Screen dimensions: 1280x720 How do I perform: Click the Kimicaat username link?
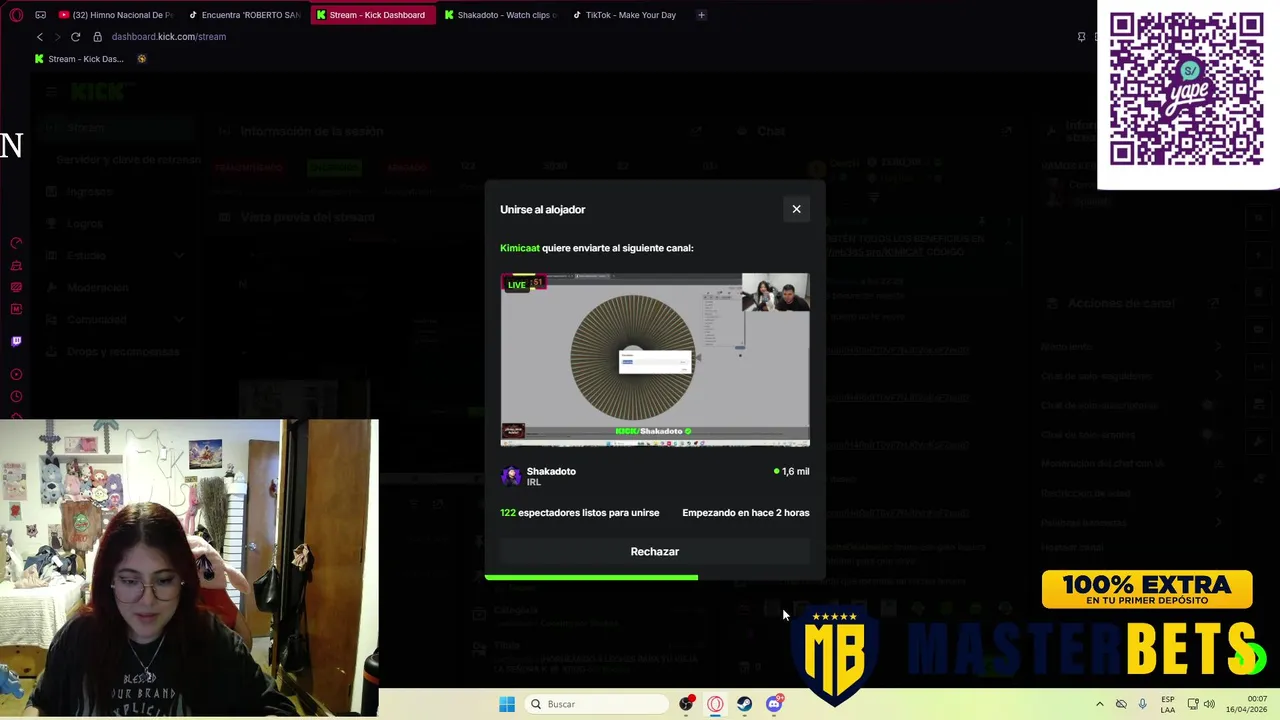(520, 248)
